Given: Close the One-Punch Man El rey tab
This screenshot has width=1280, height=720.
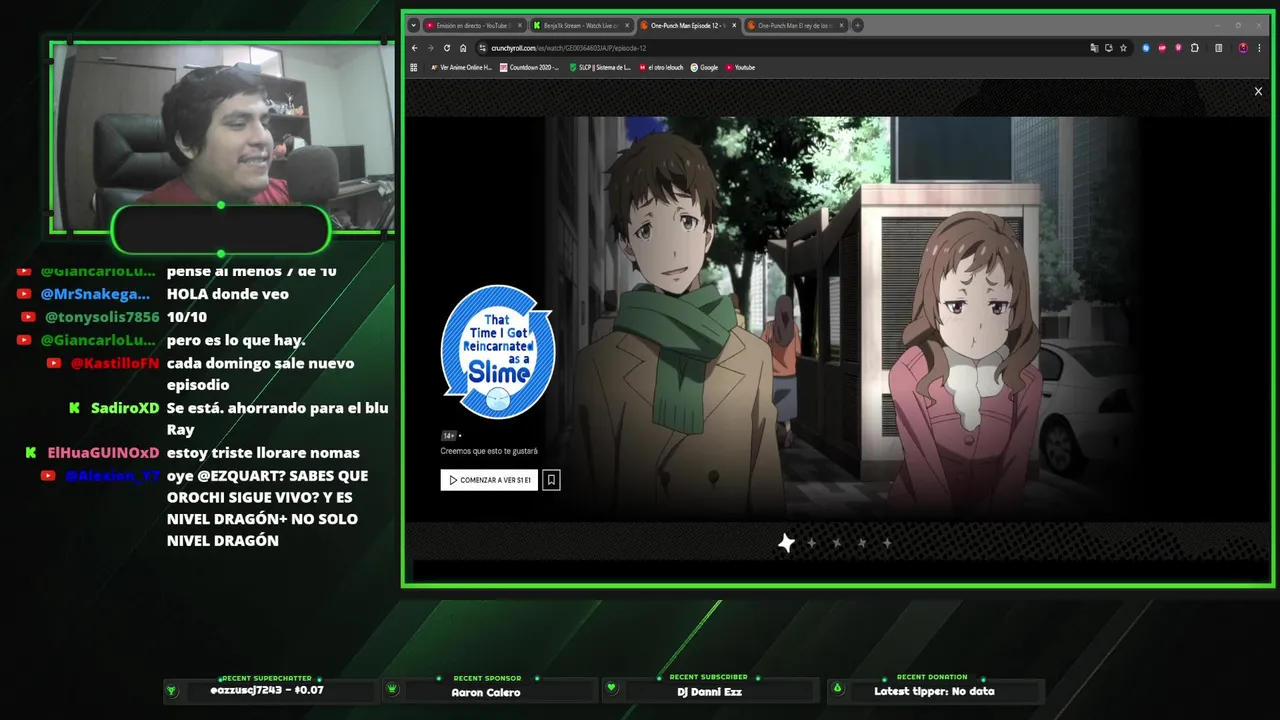Looking at the screenshot, I should (x=841, y=25).
